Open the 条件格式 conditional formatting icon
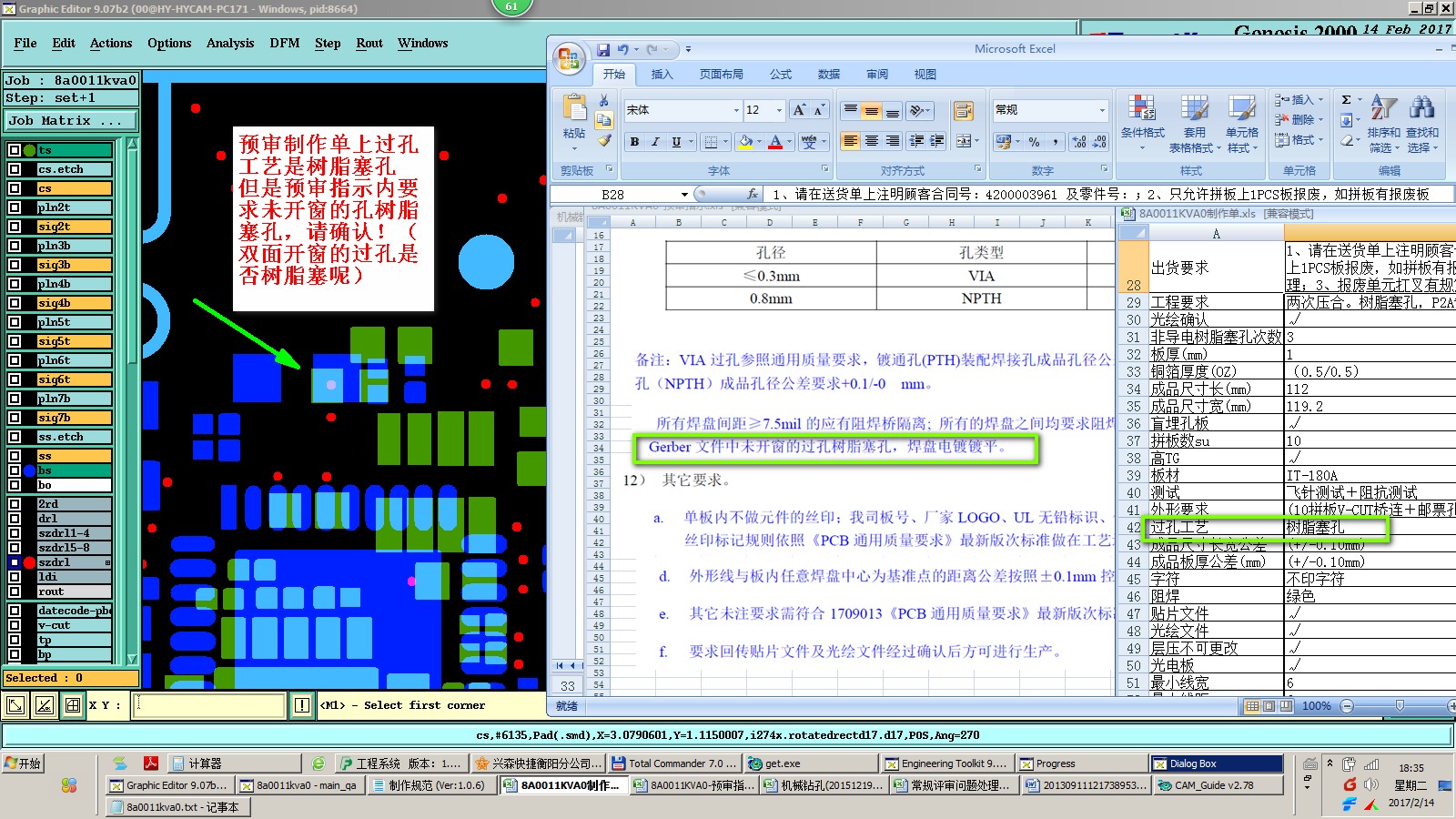The height and width of the screenshot is (819, 1456). pos(1142,109)
